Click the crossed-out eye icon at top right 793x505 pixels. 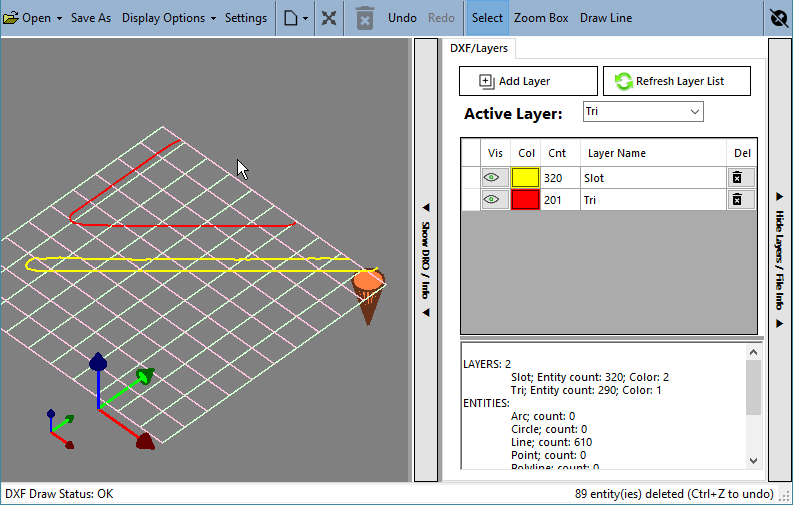click(x=779, y=18)
